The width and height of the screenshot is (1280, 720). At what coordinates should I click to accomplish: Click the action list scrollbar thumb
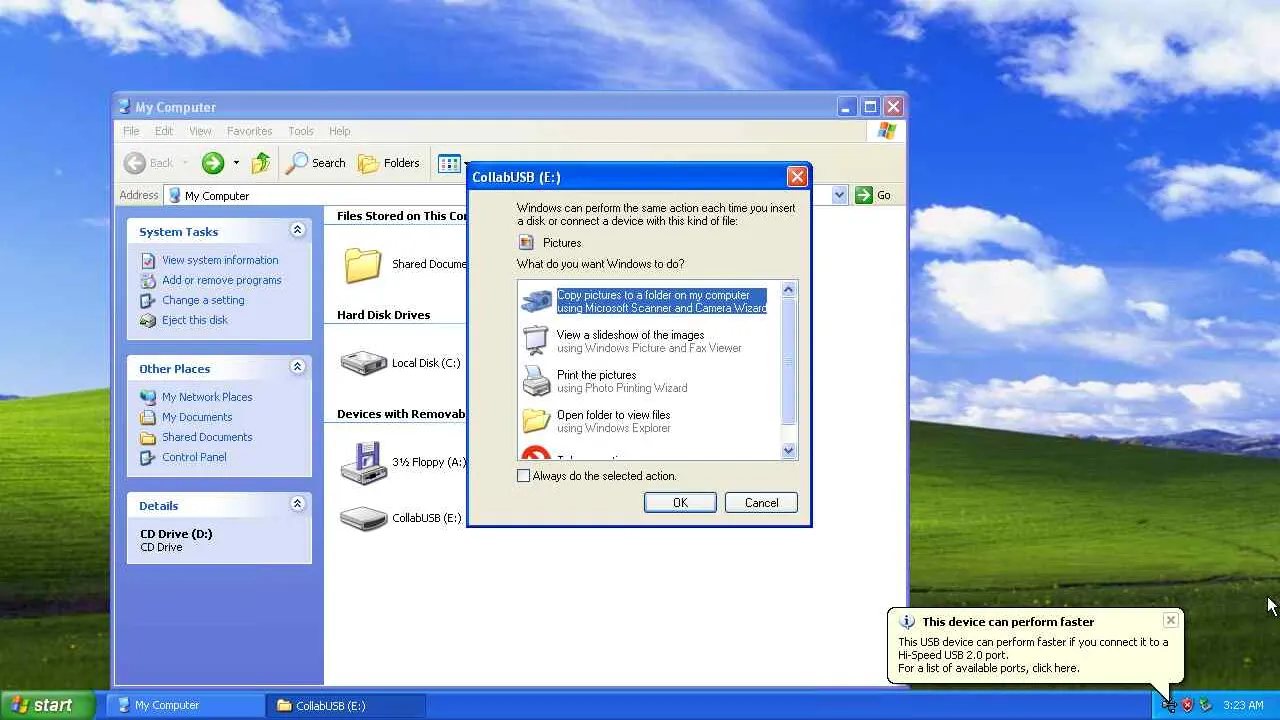(x=788, y=360)
